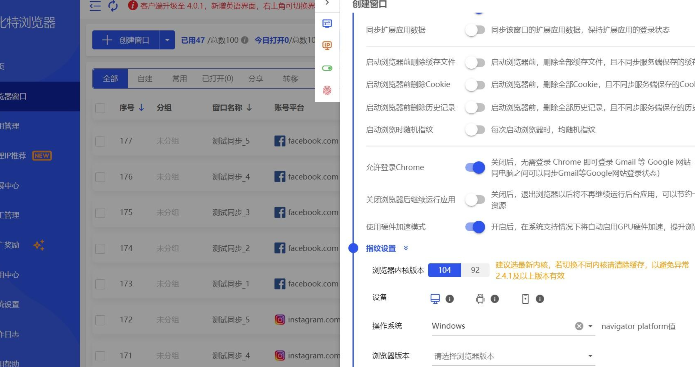Click the info icon next to Android device

tap(495, 299)
